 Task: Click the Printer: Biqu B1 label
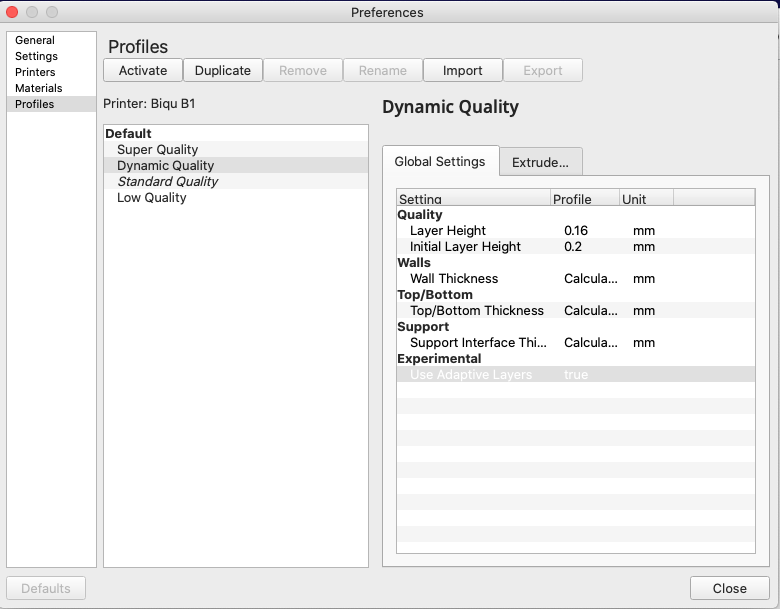tap(149, 103)
